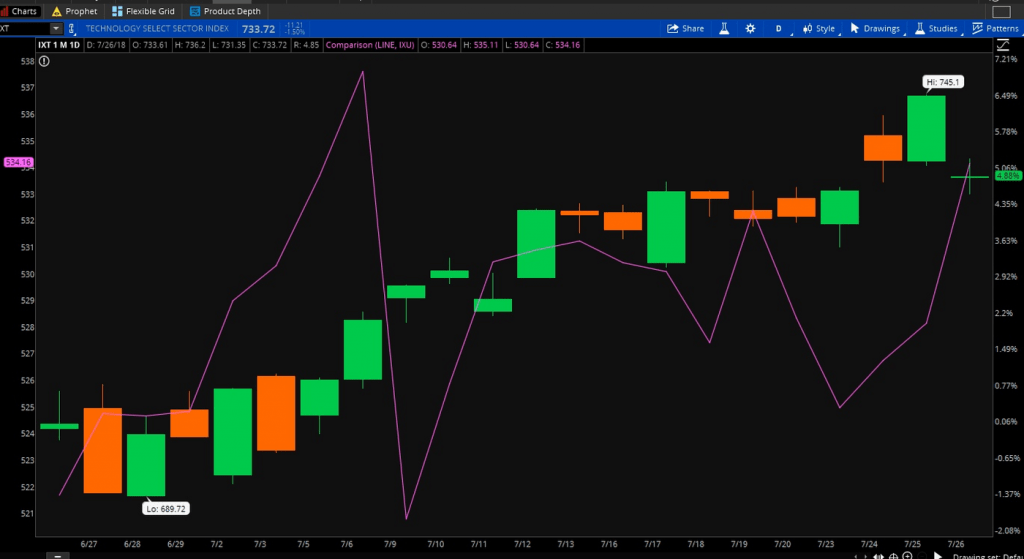Click the zoom in magnifier icon at bottom
The image size is (1024, 559).
[x=908, y=556]
